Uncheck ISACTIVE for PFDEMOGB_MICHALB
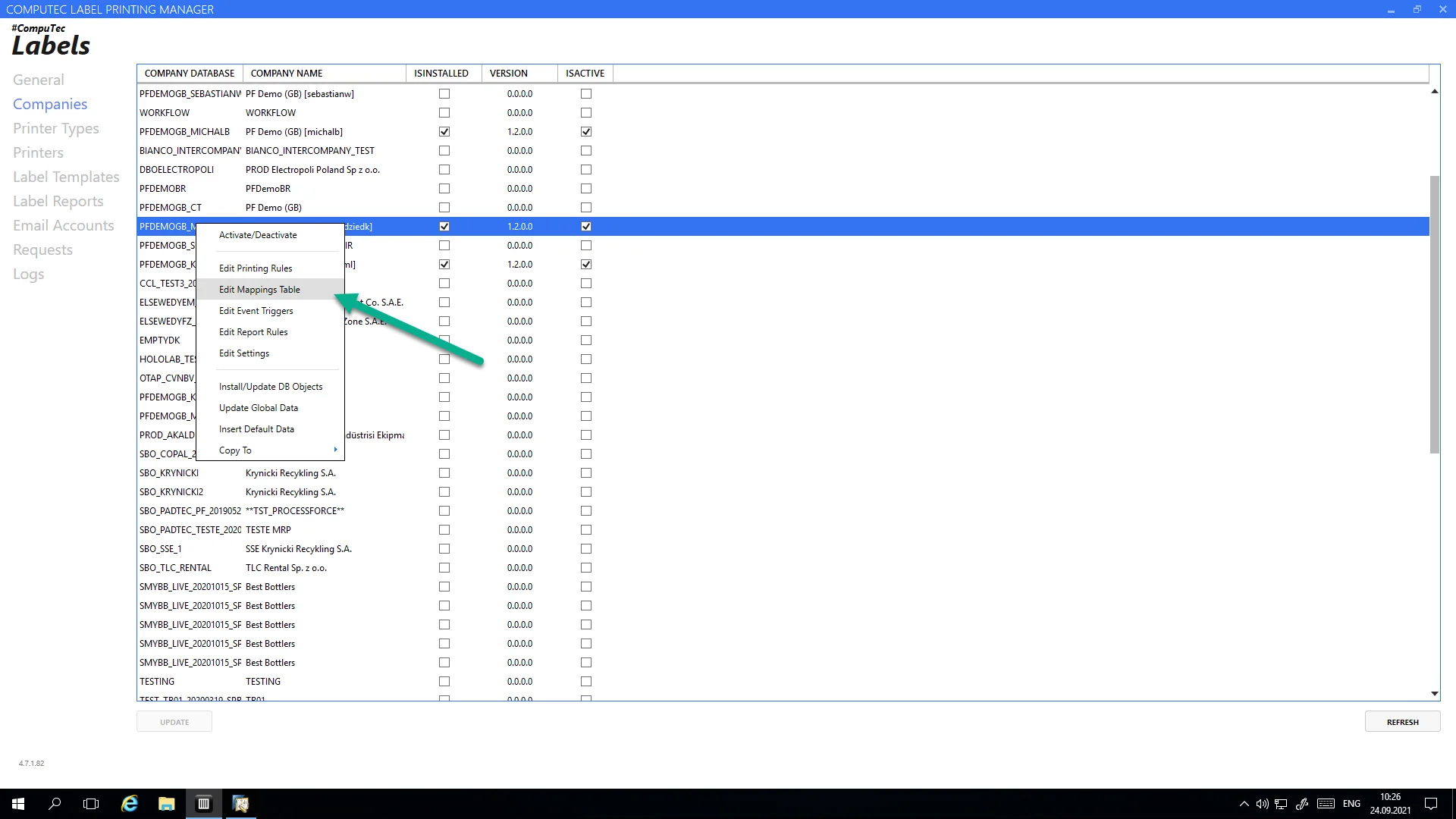Viewport: 1456px width, 819px height. pos(586,132)
